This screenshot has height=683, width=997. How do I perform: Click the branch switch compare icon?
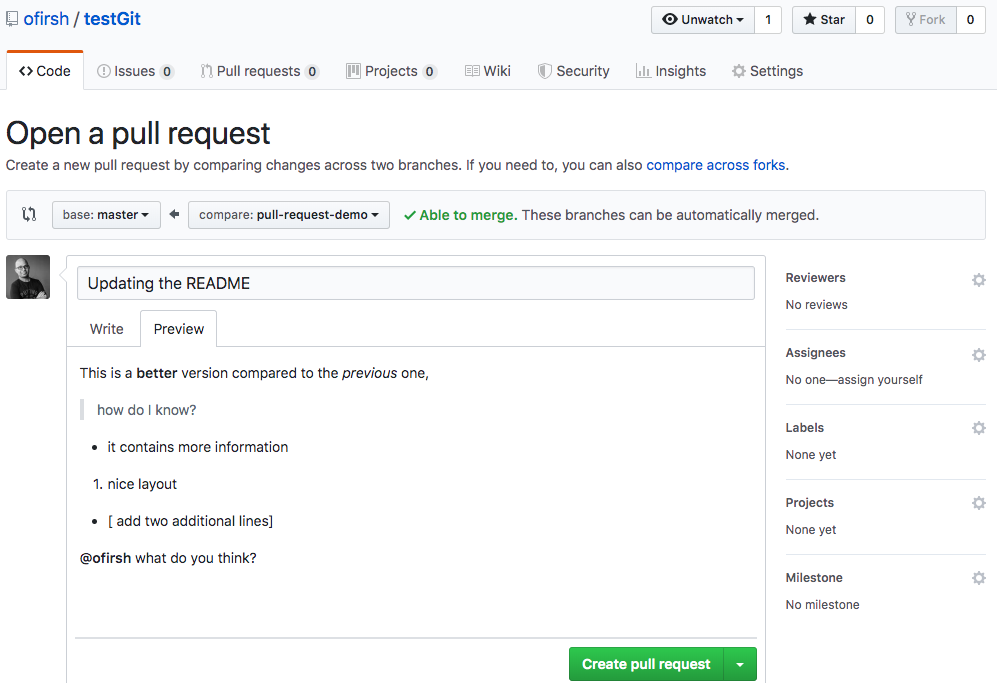pyautogui.click(x=29, y=215)
